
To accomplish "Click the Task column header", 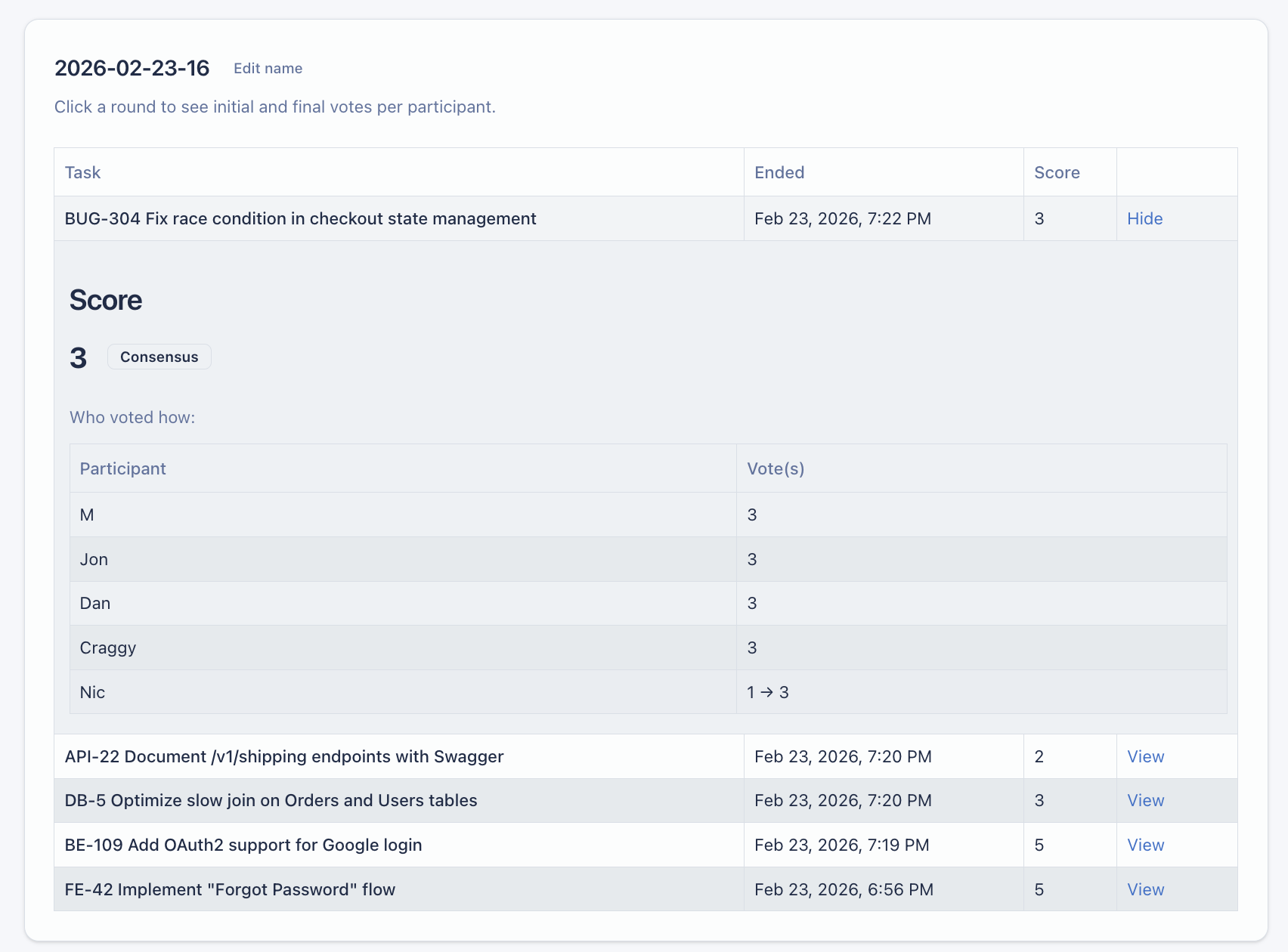I will click(x=82, y=172).
